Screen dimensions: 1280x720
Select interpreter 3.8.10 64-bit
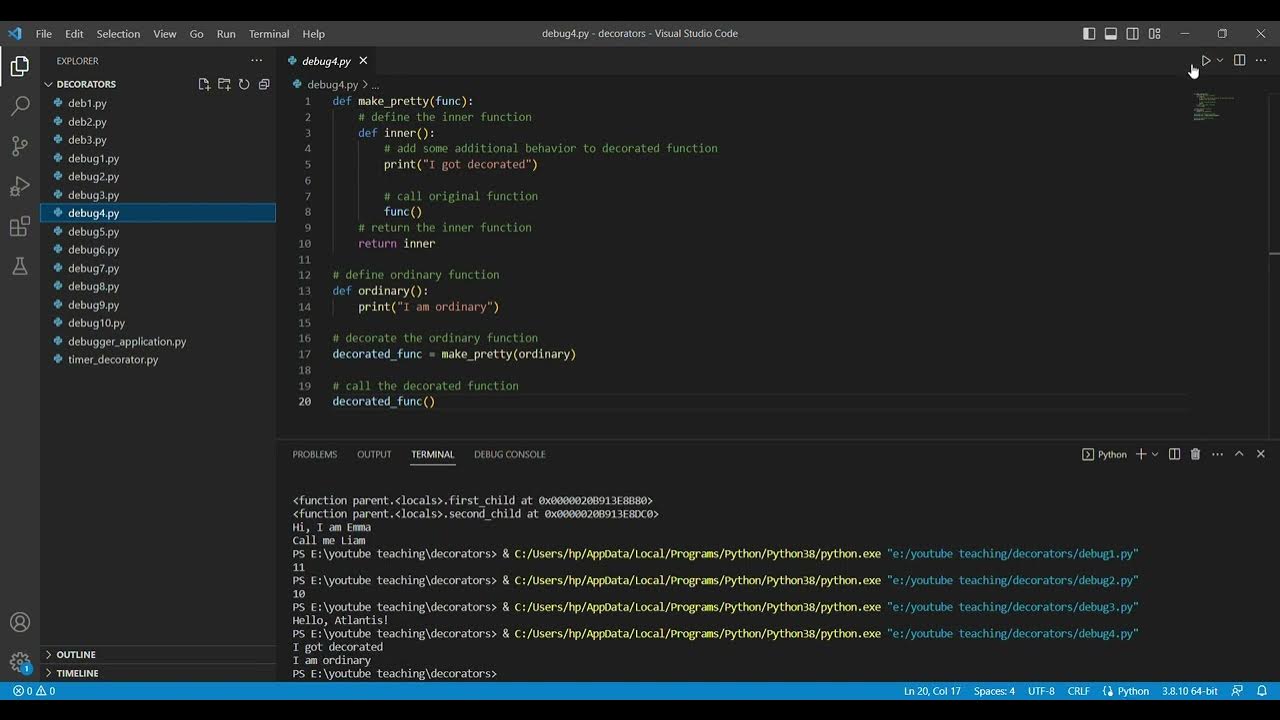pyautogui.click(x=1189, y=691)
